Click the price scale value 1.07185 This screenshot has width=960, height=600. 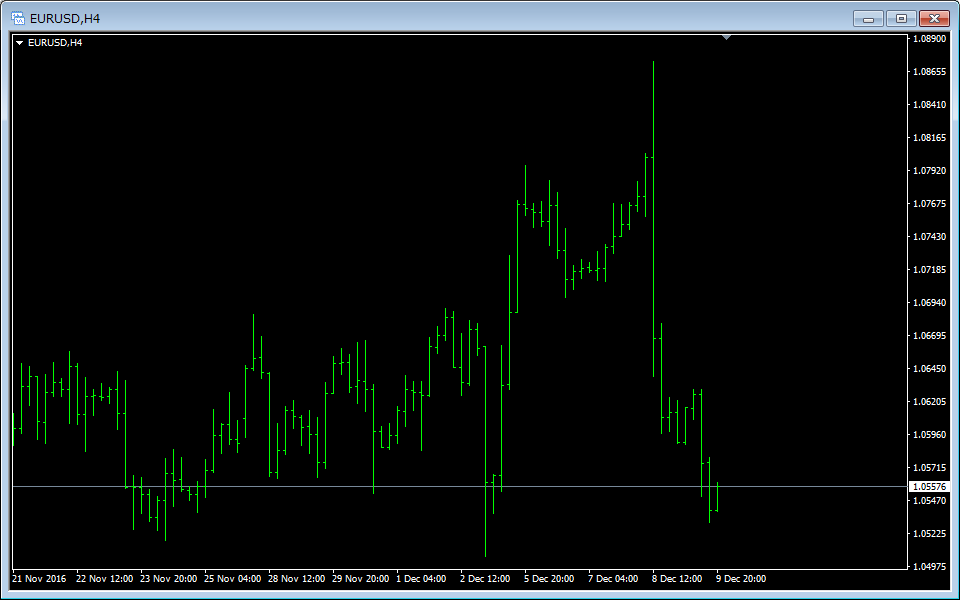click(x=929, y=269)
